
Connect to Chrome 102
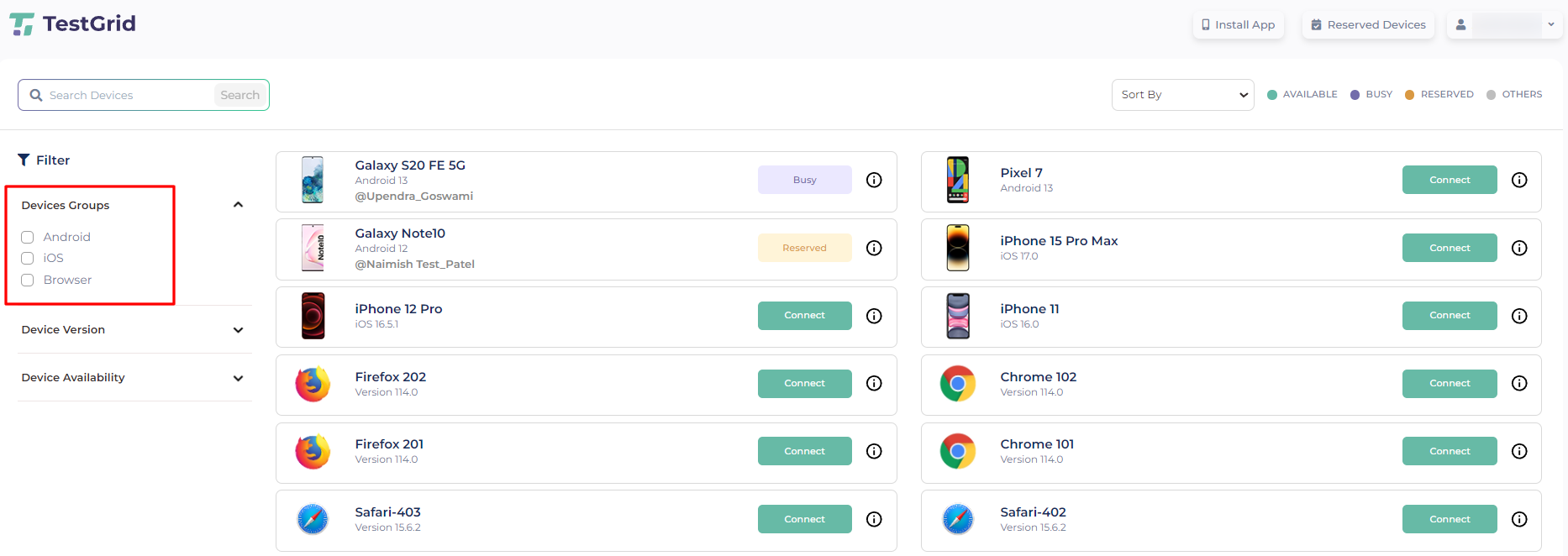1450,384
